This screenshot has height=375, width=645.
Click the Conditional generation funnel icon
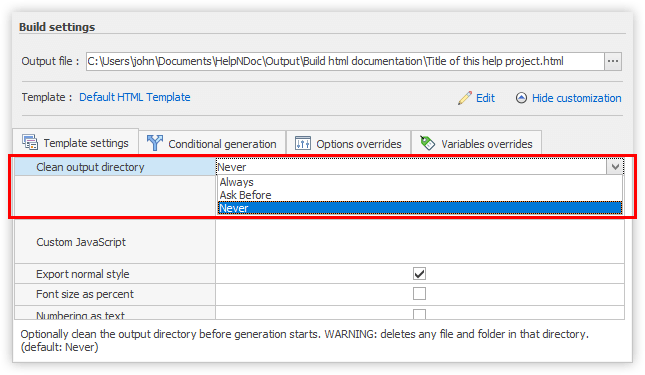coord(155,143)
